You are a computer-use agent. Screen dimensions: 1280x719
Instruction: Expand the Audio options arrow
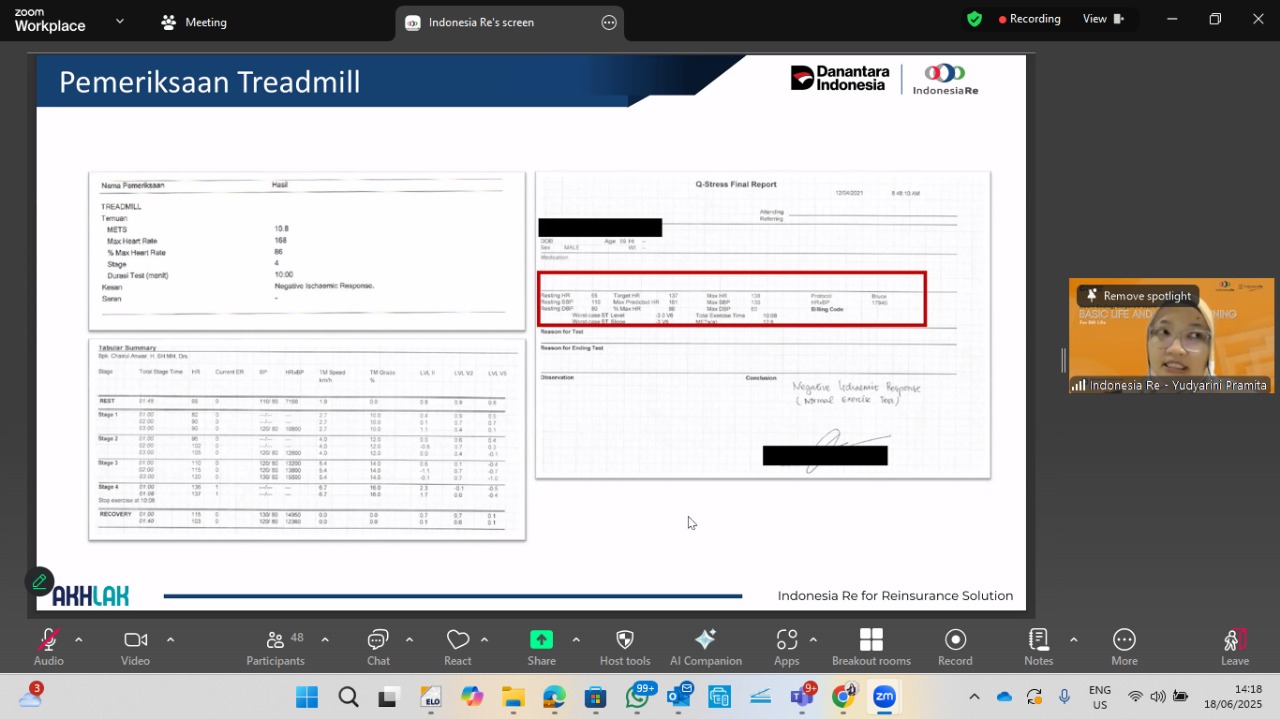click(79, 639)
